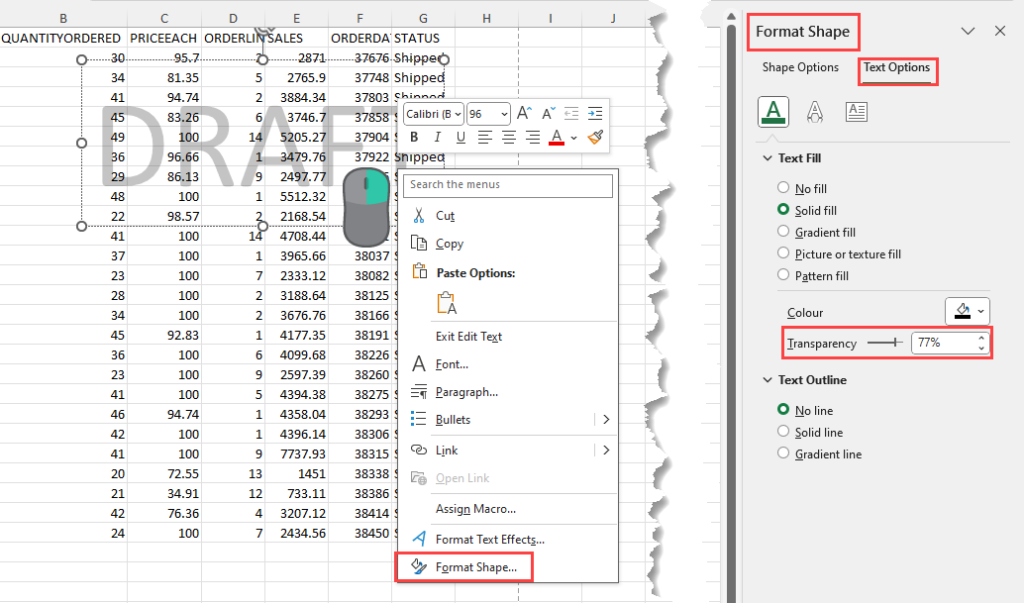The image size is (1024, 603).
Task: Click the Bullets list icon
Action: click(419, 419)
